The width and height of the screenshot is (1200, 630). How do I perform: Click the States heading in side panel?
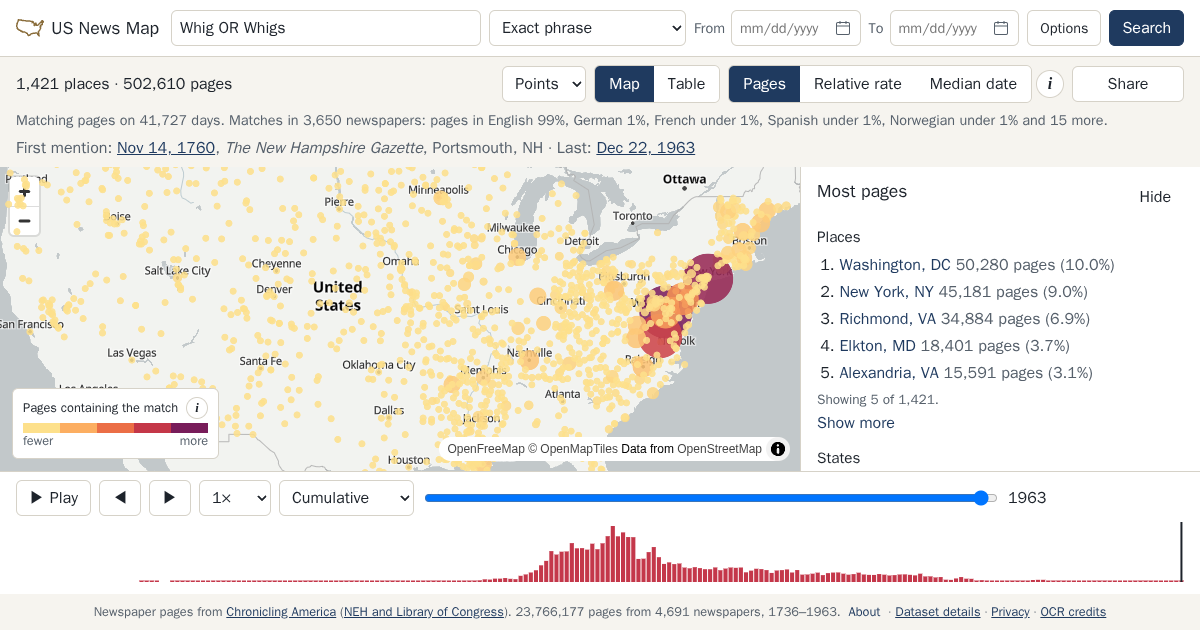point(838,458)
